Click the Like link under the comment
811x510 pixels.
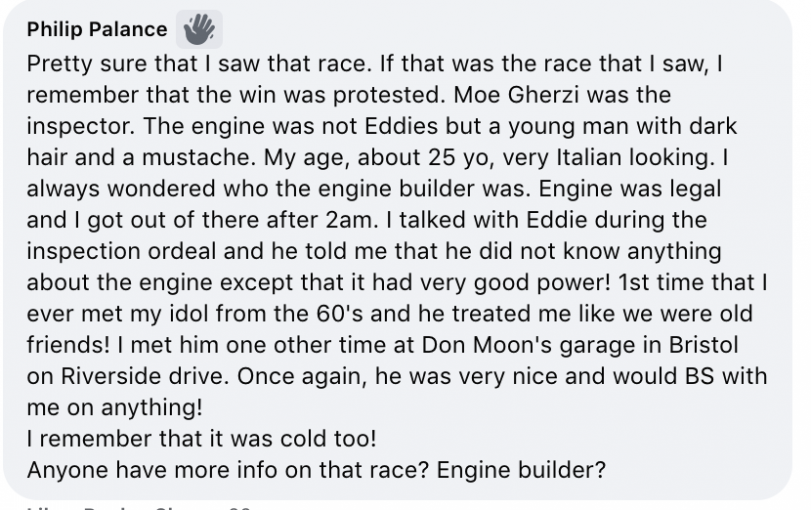tap(39, 508)
